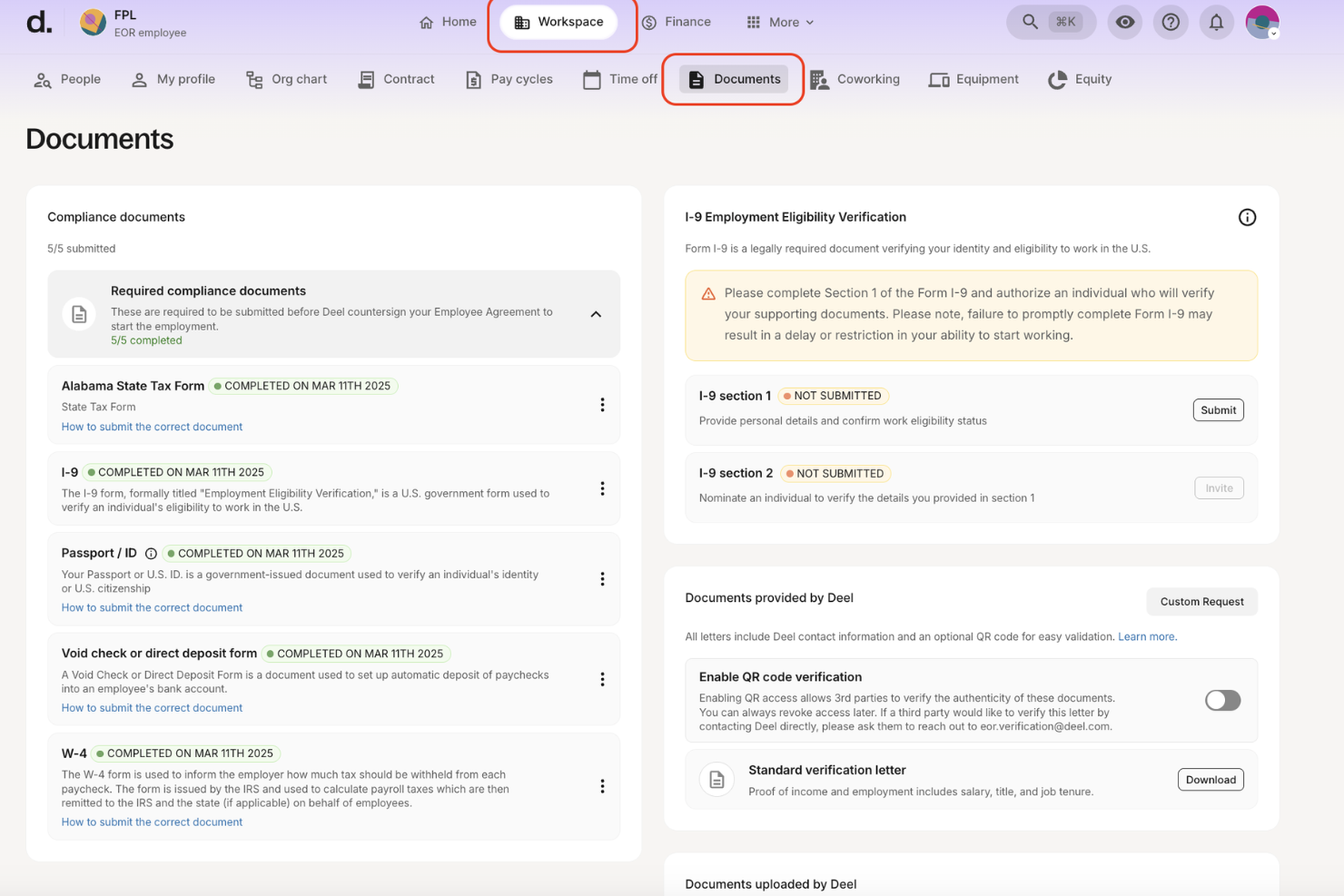Click the Coworking icon

(x=818, y=79)
